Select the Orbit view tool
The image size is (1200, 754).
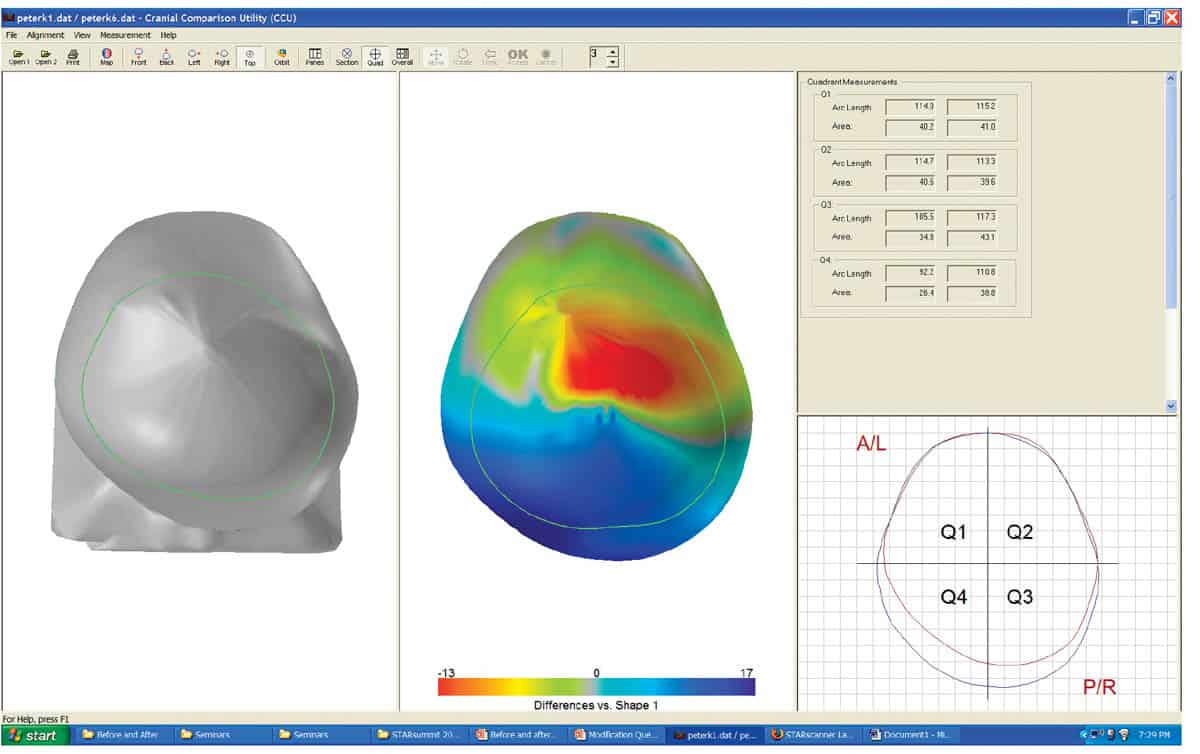pyautogui.click(x=282, y=56)
